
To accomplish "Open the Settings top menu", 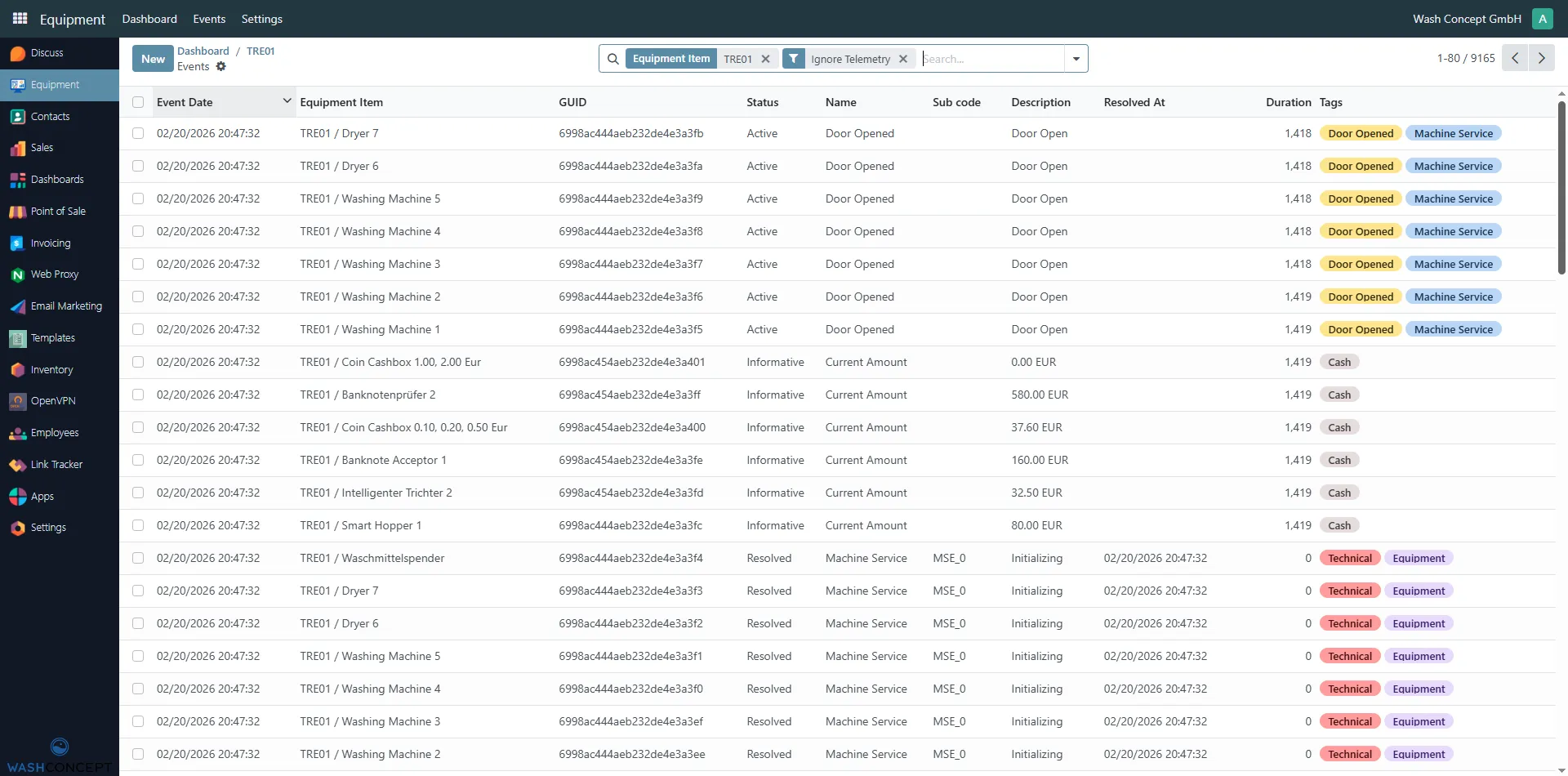I will (261, 19).
